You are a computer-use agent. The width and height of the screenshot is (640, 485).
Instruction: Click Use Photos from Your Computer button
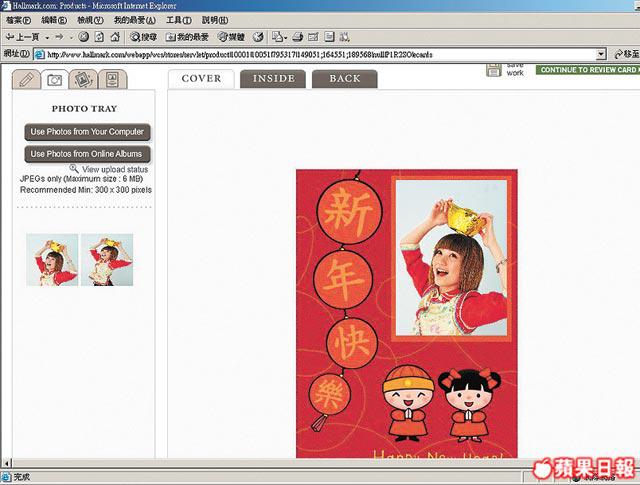tap(87, 132)
